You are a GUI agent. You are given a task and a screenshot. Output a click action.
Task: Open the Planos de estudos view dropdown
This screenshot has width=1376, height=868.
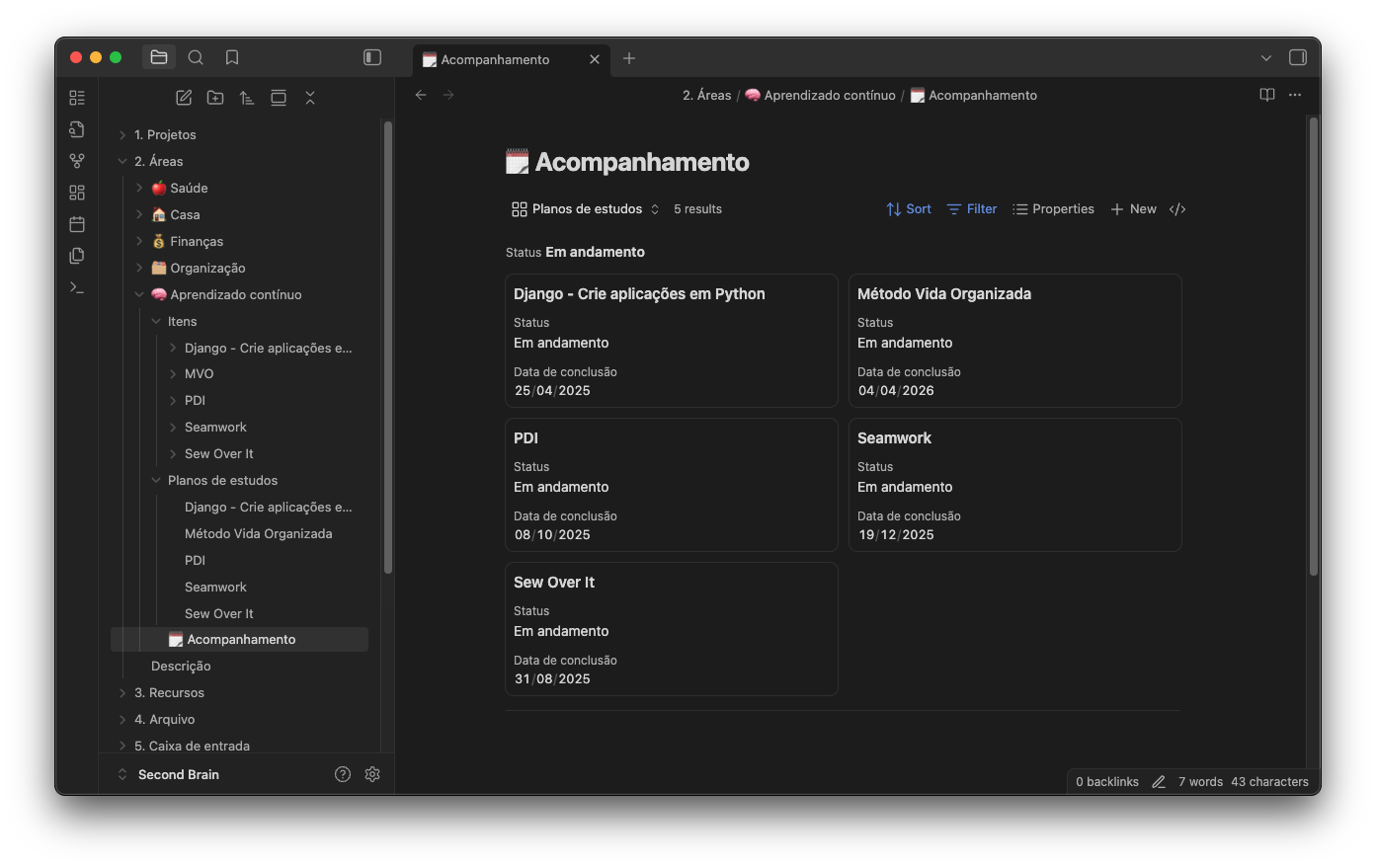pos(585,209)
